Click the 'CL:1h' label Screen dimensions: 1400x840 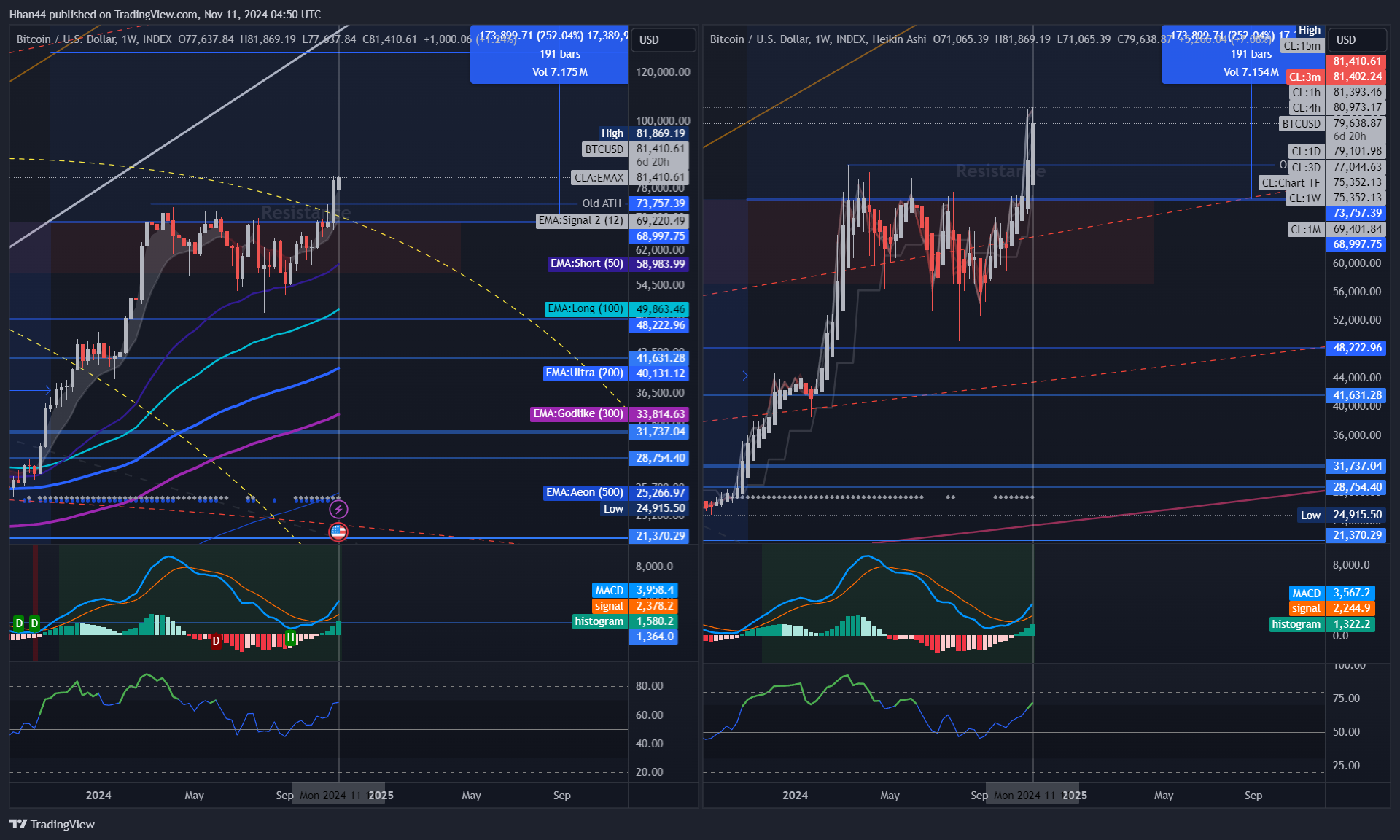(1306, 93)
